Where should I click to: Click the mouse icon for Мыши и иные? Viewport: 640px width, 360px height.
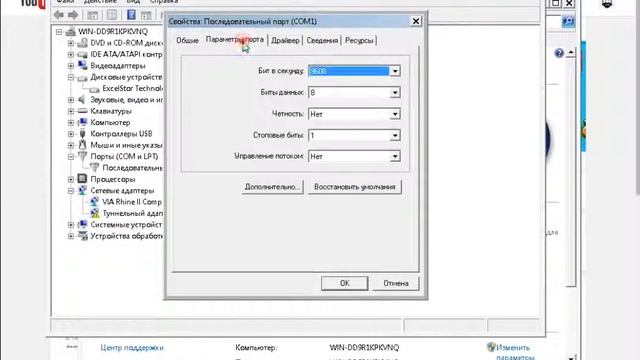82,145
